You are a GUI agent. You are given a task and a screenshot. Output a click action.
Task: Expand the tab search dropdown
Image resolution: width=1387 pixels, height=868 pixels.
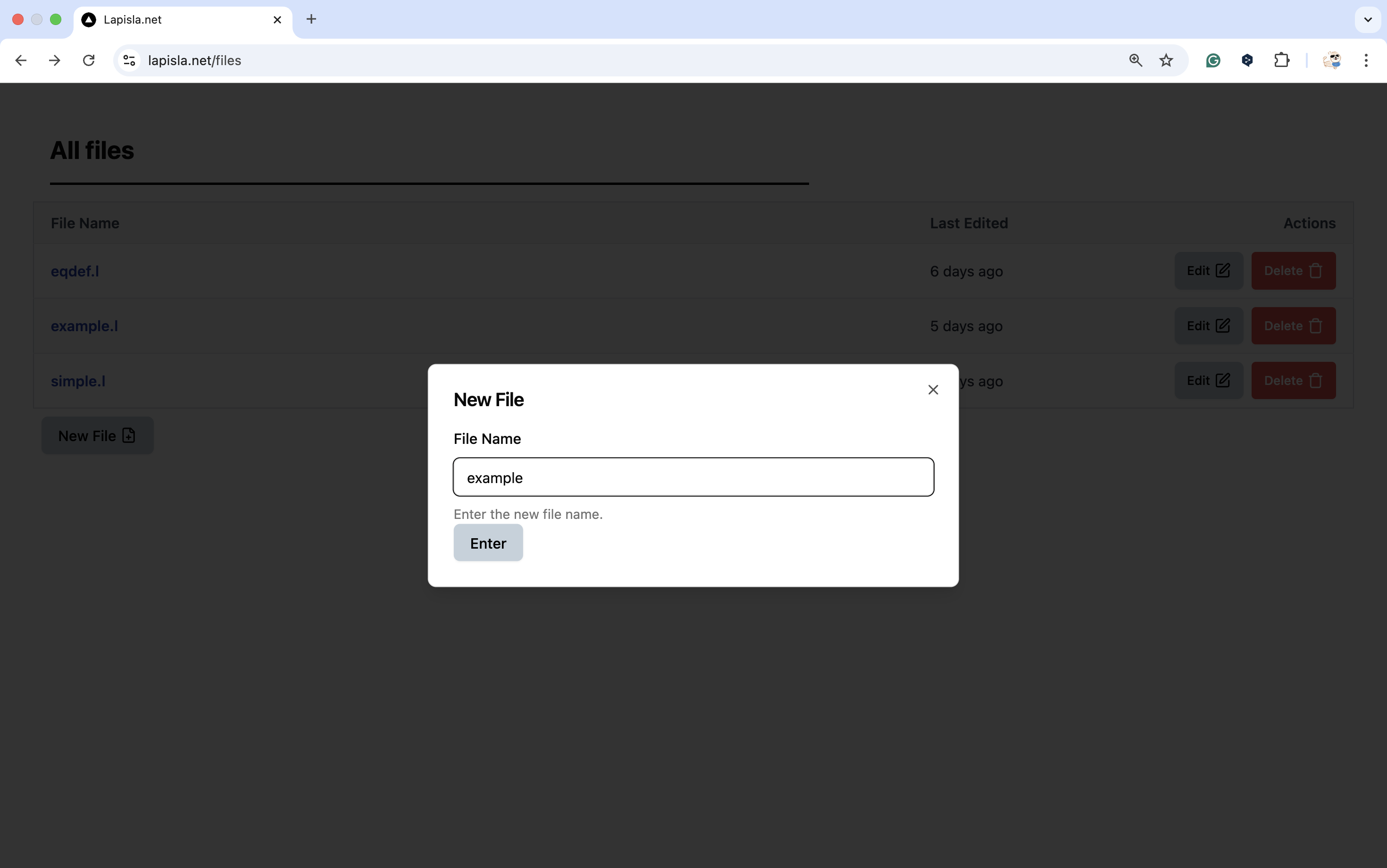(x=1368, y=19)
